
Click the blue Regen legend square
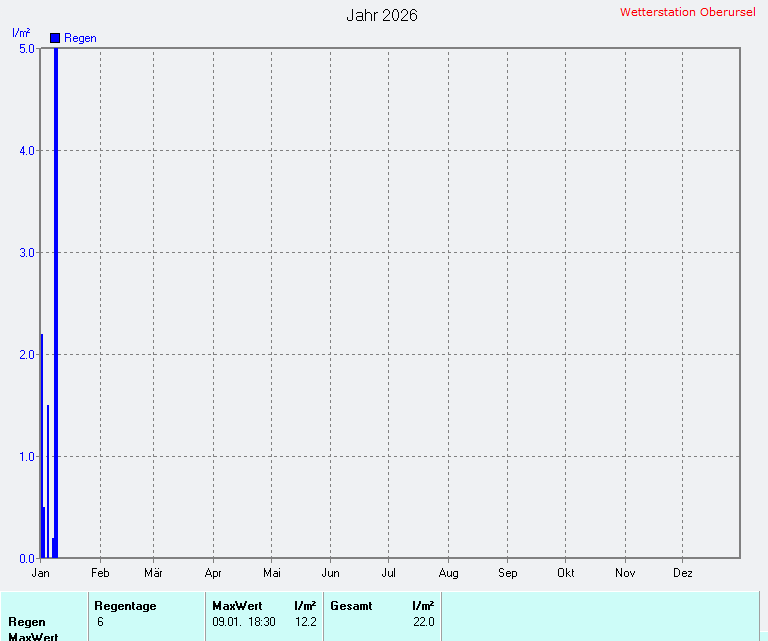point(55,38)
